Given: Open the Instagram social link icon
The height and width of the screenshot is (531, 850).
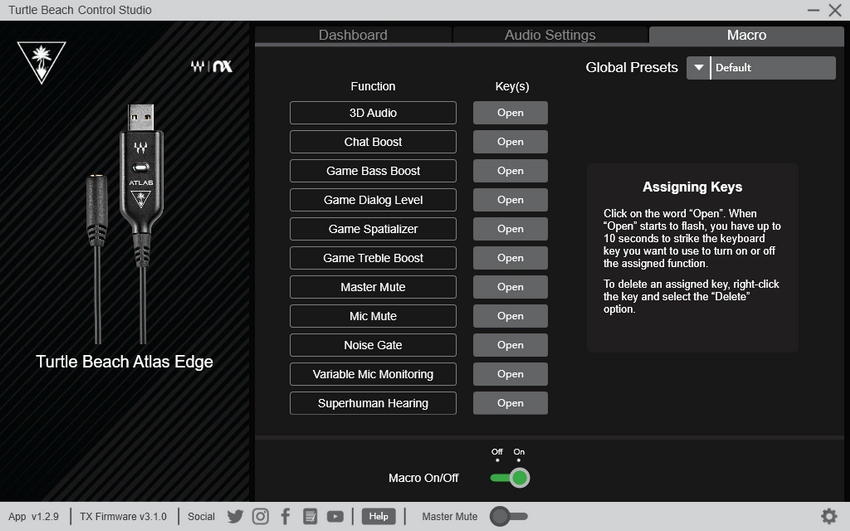Looking at the screenshot, I should (x=260, y=516).
